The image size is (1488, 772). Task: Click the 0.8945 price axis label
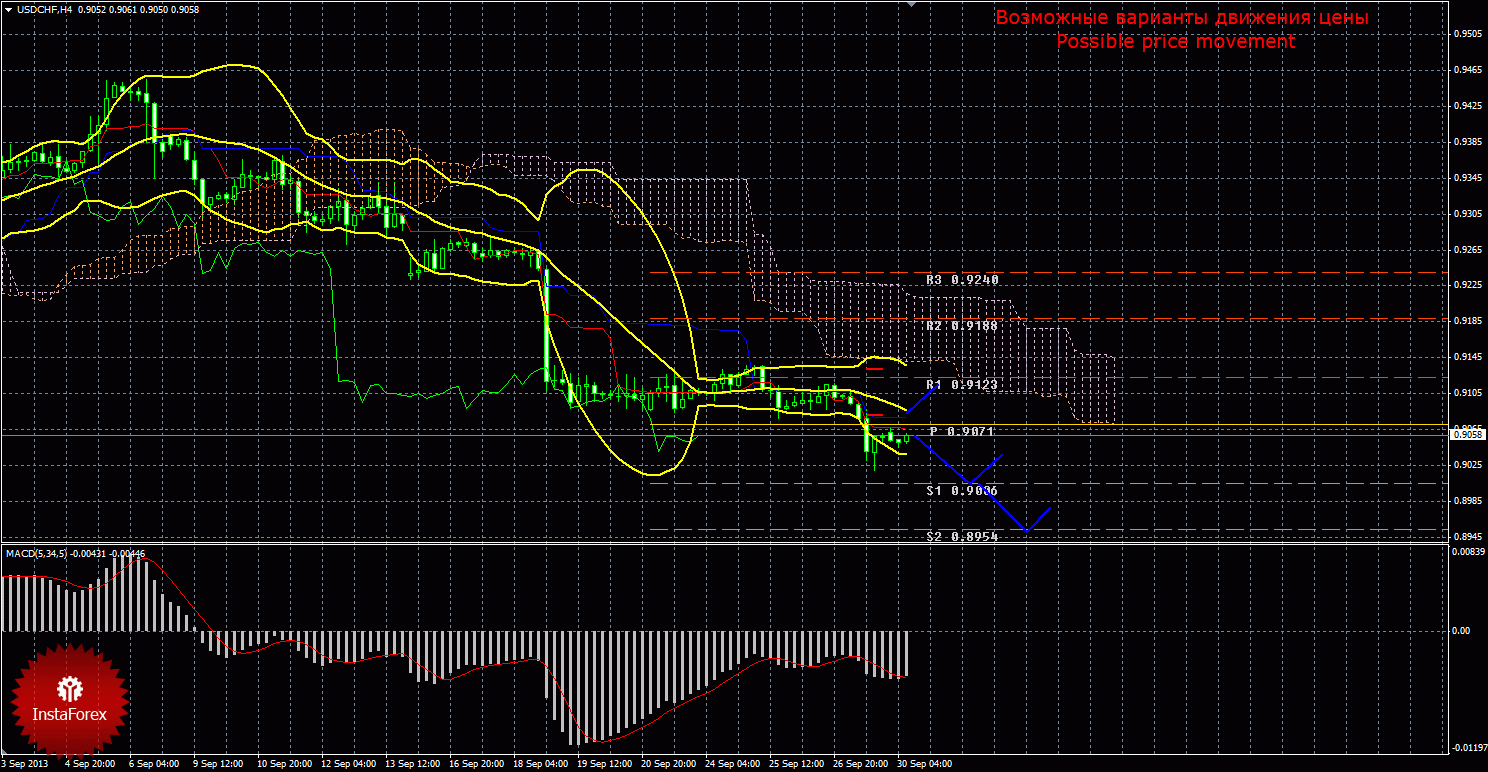(1468, 537)
